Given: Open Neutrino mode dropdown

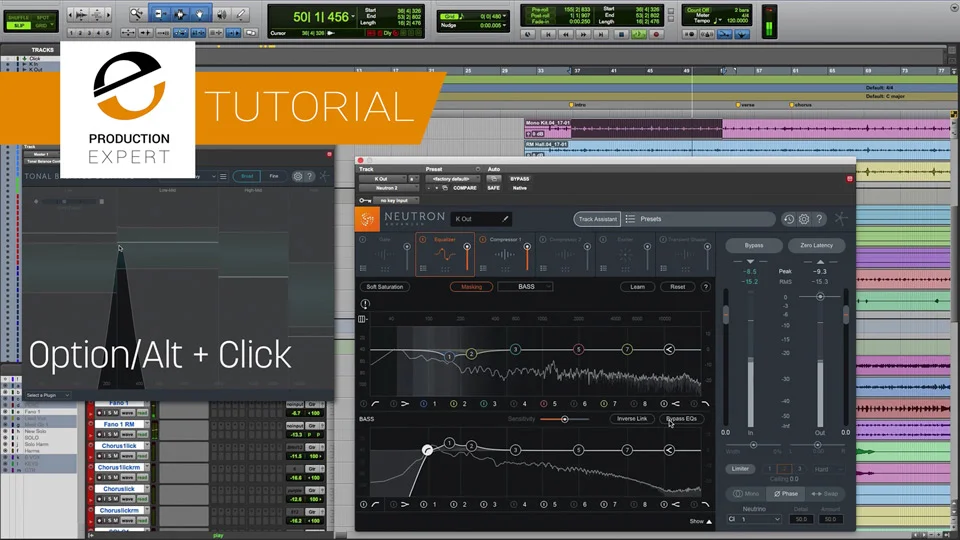Looking at the screenshot, I should 754,519.
